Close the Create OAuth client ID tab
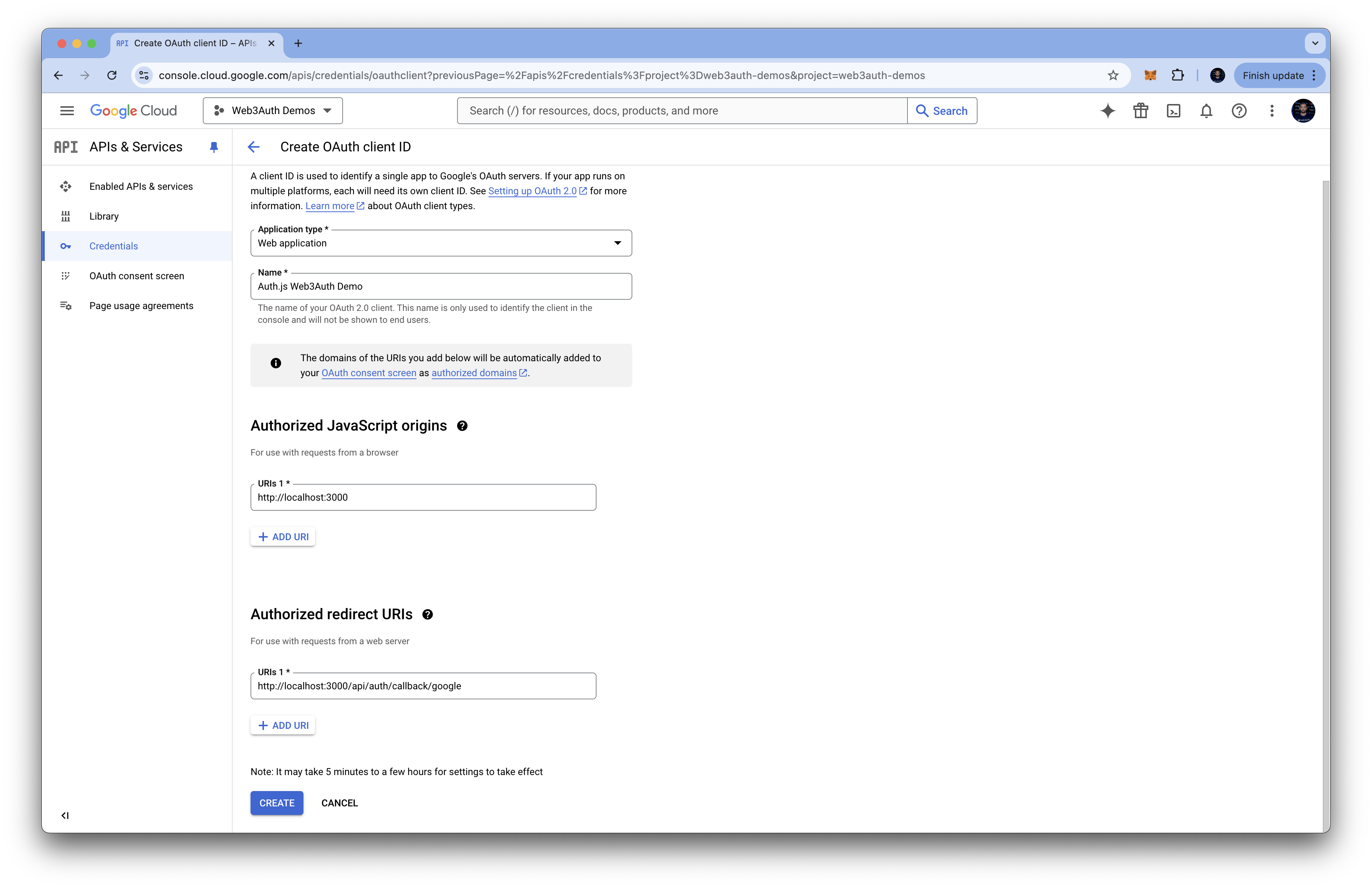 (x=271, y=43)
